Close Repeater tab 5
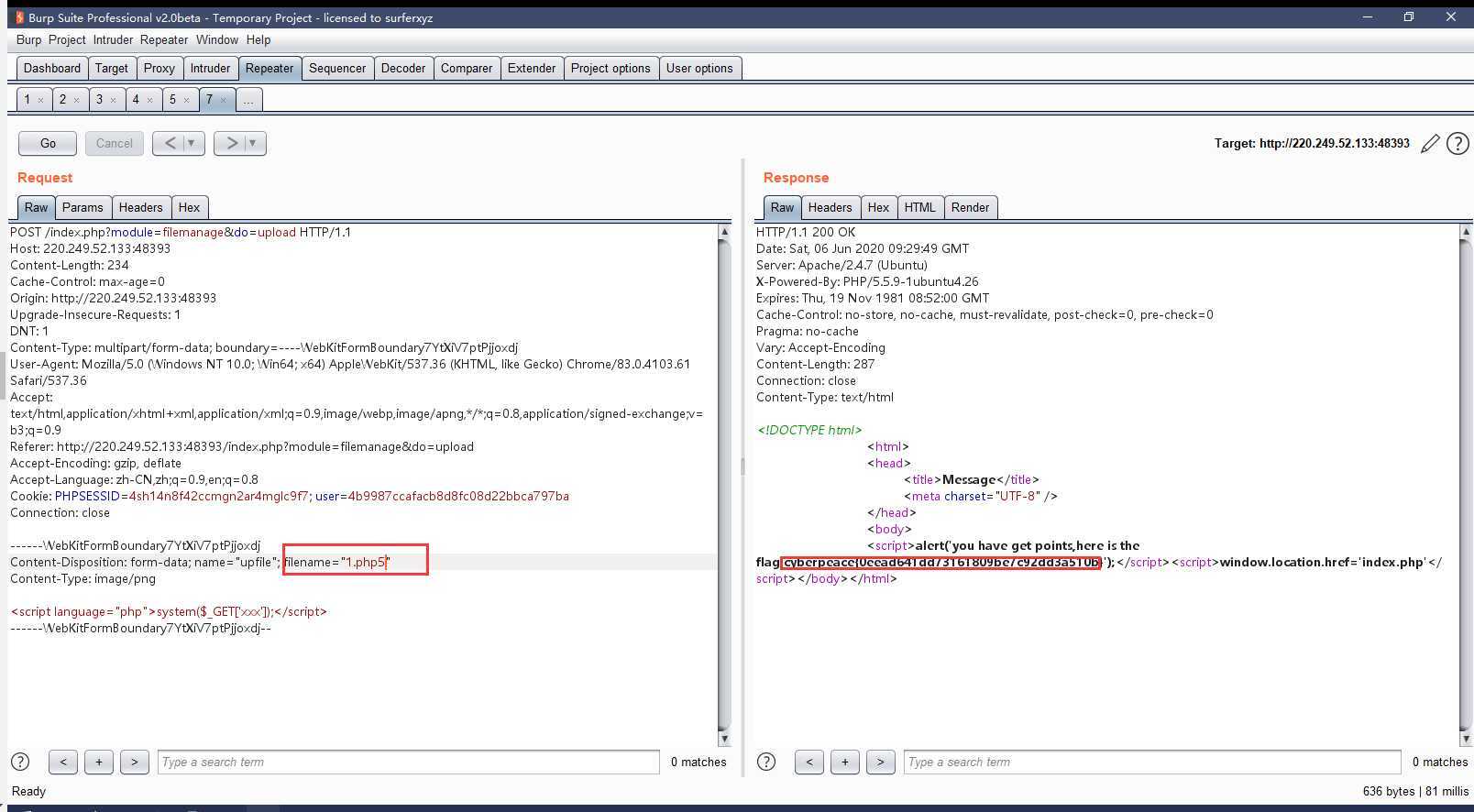Screen dimensions: 1474x812 186,100
